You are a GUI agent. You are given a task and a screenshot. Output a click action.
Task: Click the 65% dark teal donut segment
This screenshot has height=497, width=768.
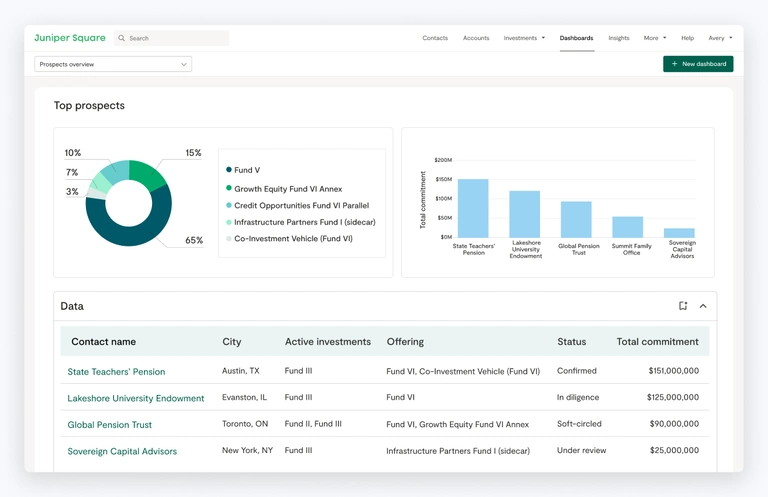coord(132,235)
